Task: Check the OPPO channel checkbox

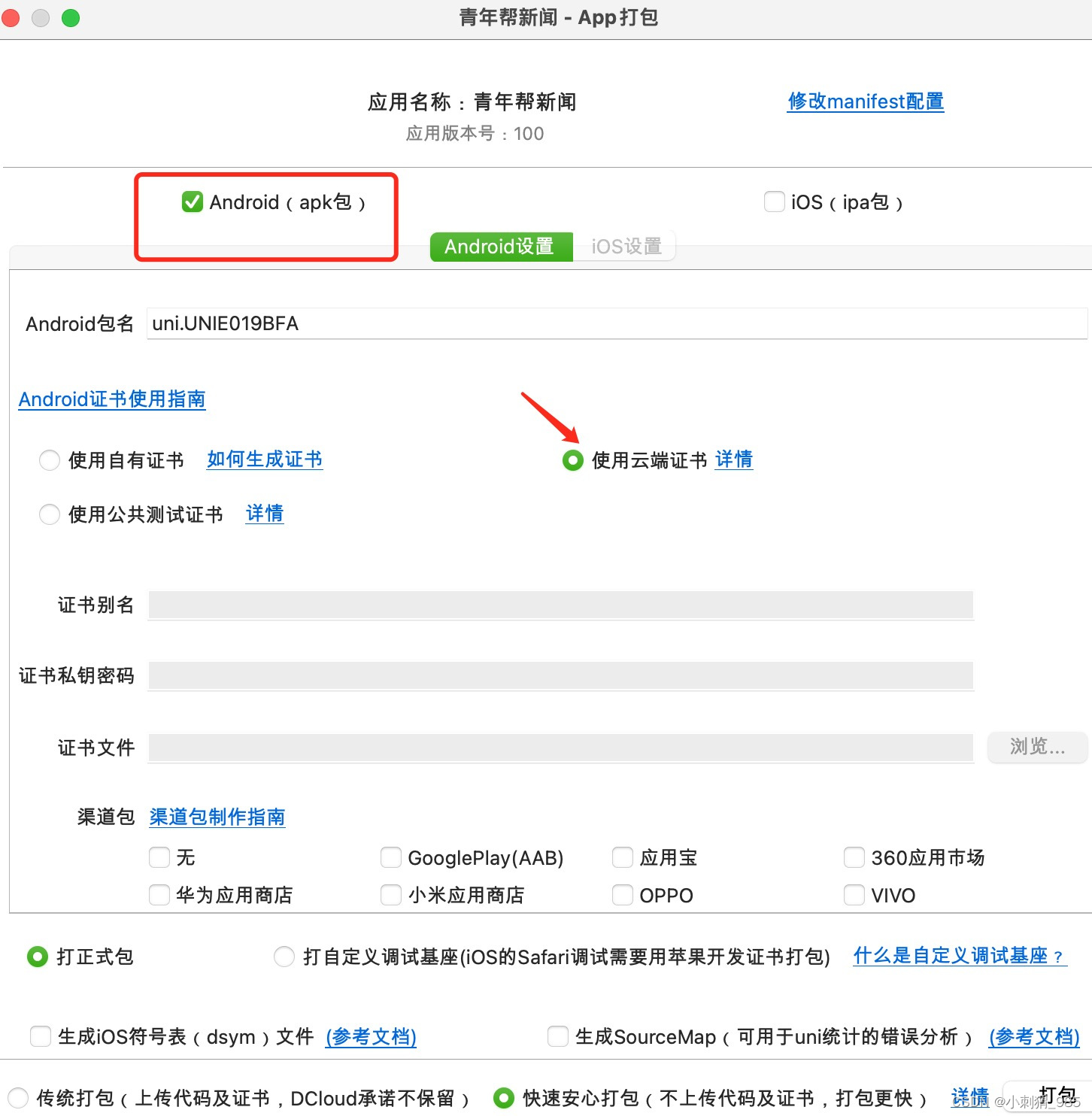Action: [623, 895]
